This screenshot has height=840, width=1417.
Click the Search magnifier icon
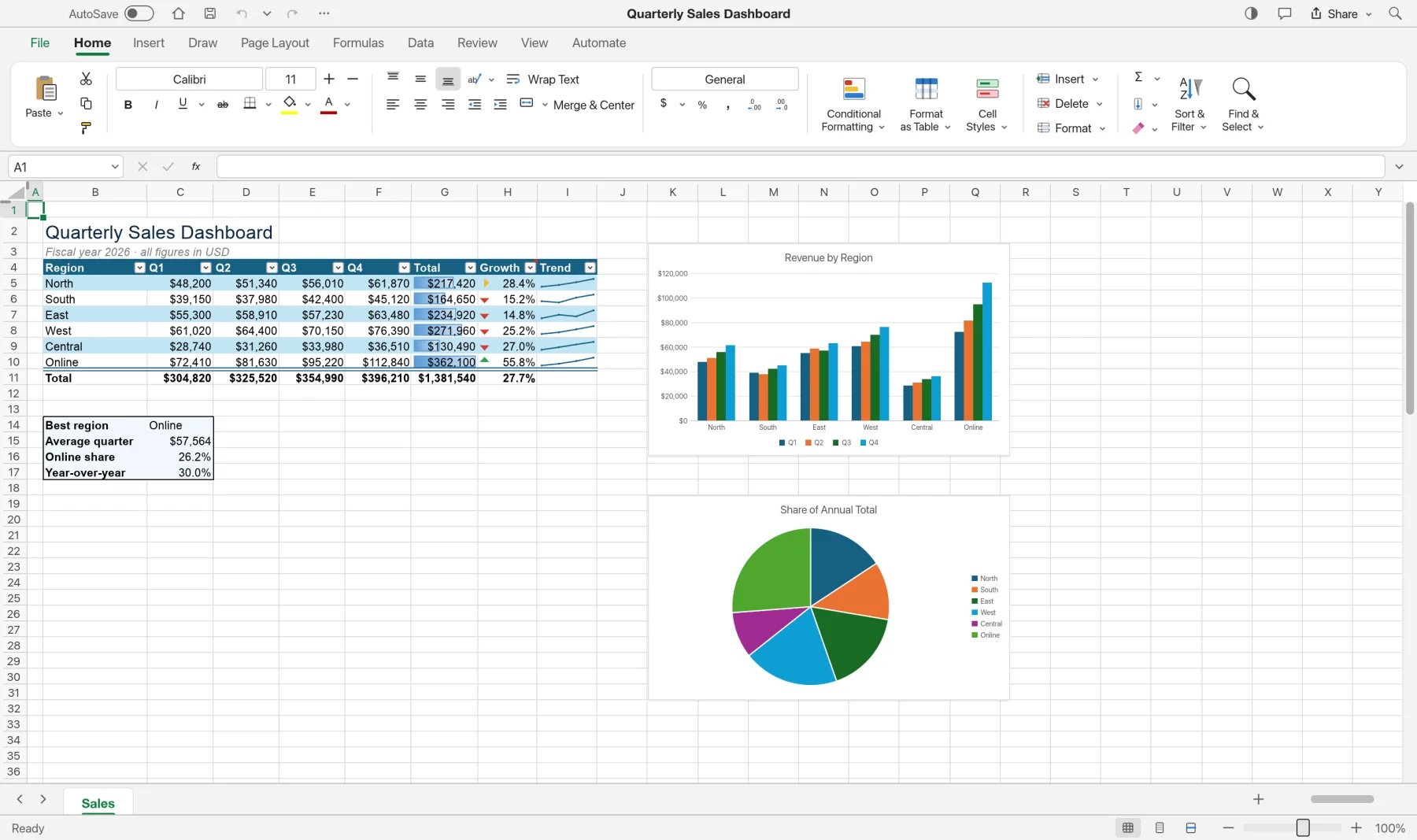[1395, 13]
